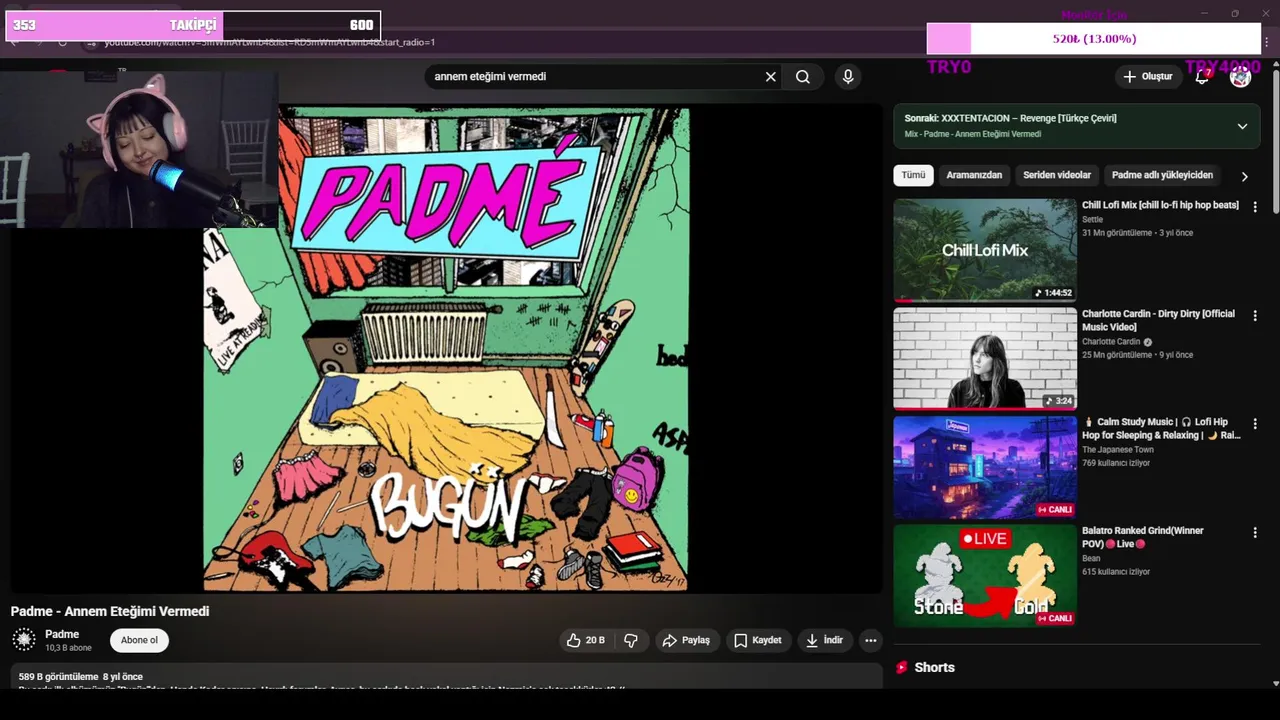Click the Paylaş share button
The height and width of the screenshot is (720, 1280).
[686, 640]
